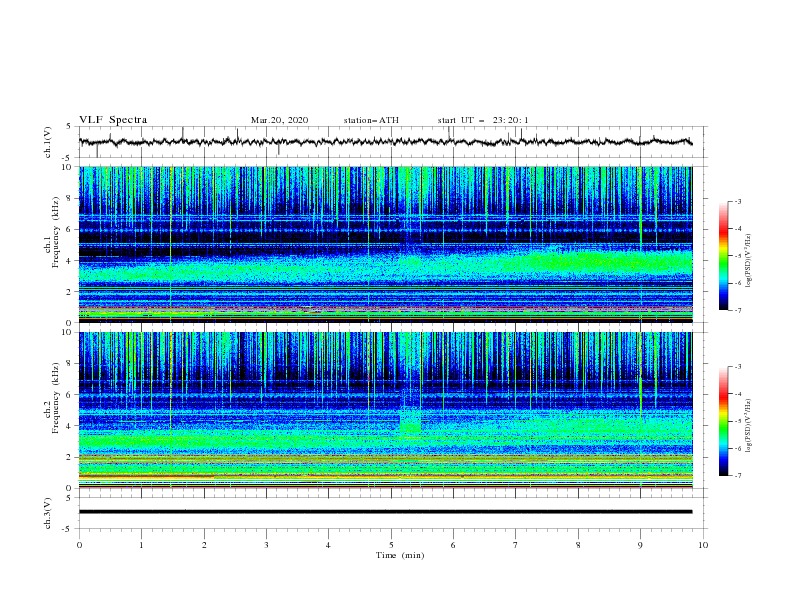Click the ch.3 flat black voltage trace

coord(385,512)
